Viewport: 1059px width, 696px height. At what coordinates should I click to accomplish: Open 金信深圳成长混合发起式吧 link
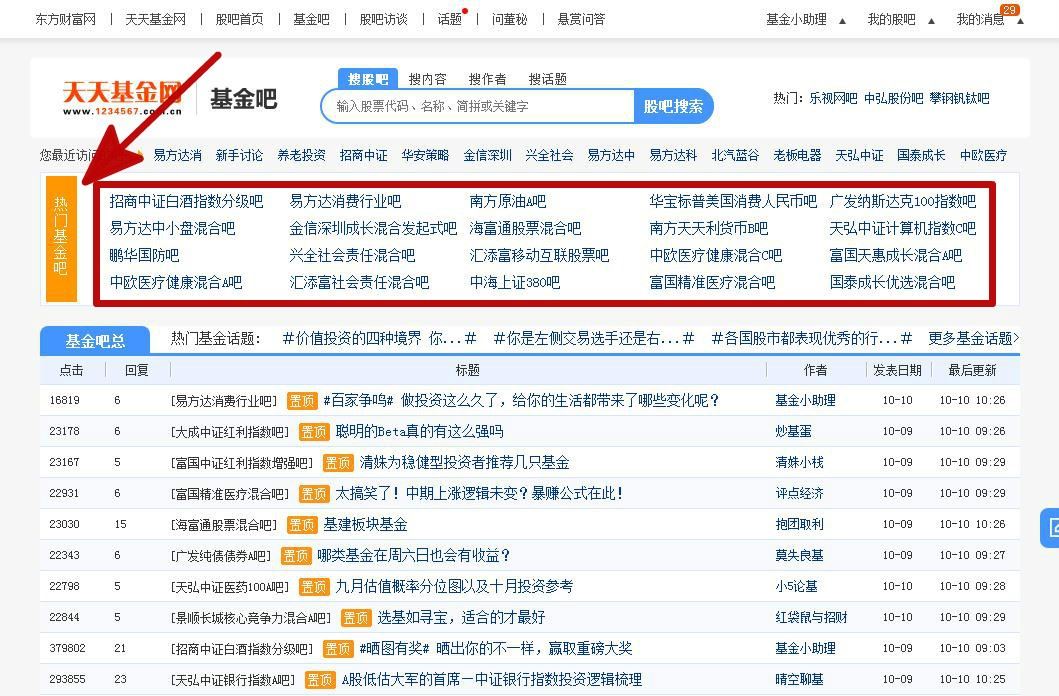click(x=373, y=228)
